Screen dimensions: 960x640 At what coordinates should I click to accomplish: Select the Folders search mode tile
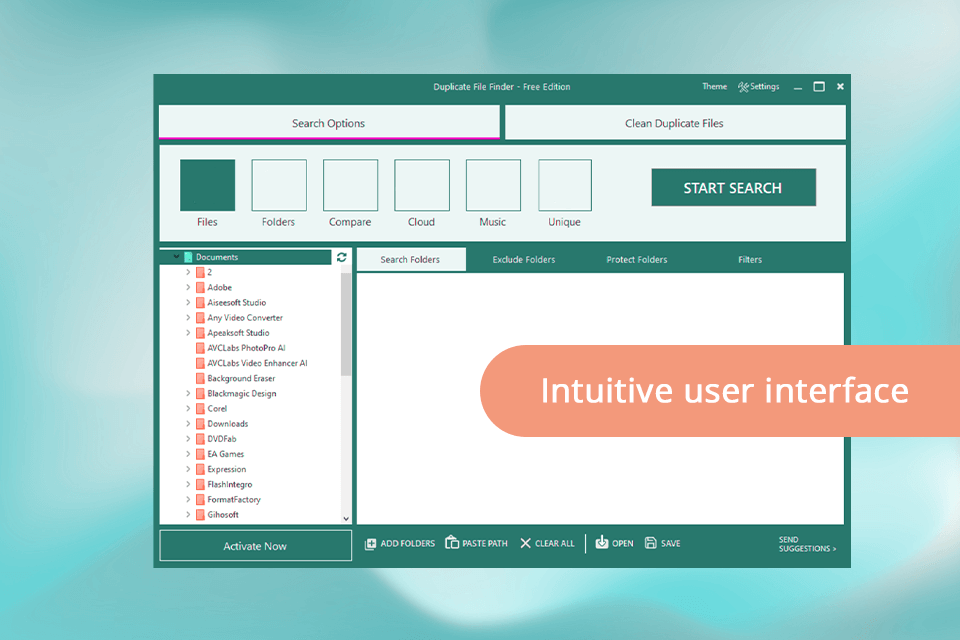point(279,185)
